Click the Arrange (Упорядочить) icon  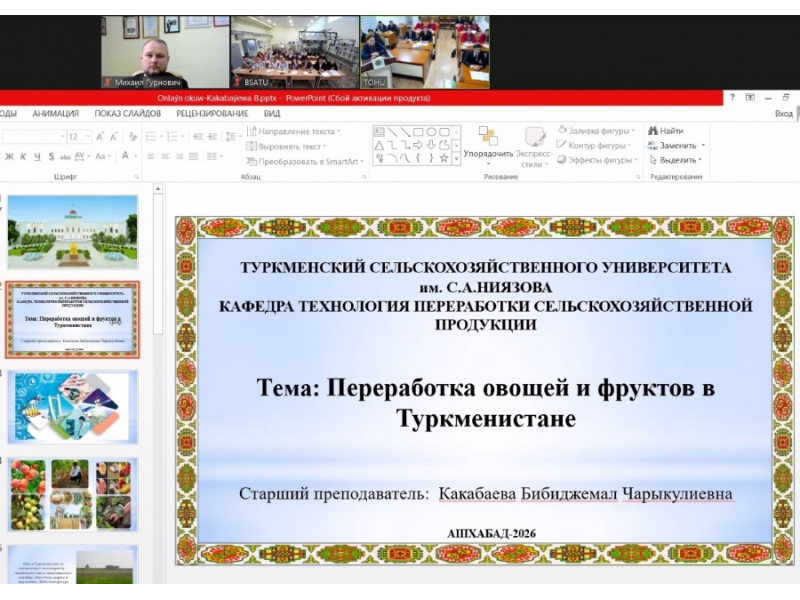[488, 137]
